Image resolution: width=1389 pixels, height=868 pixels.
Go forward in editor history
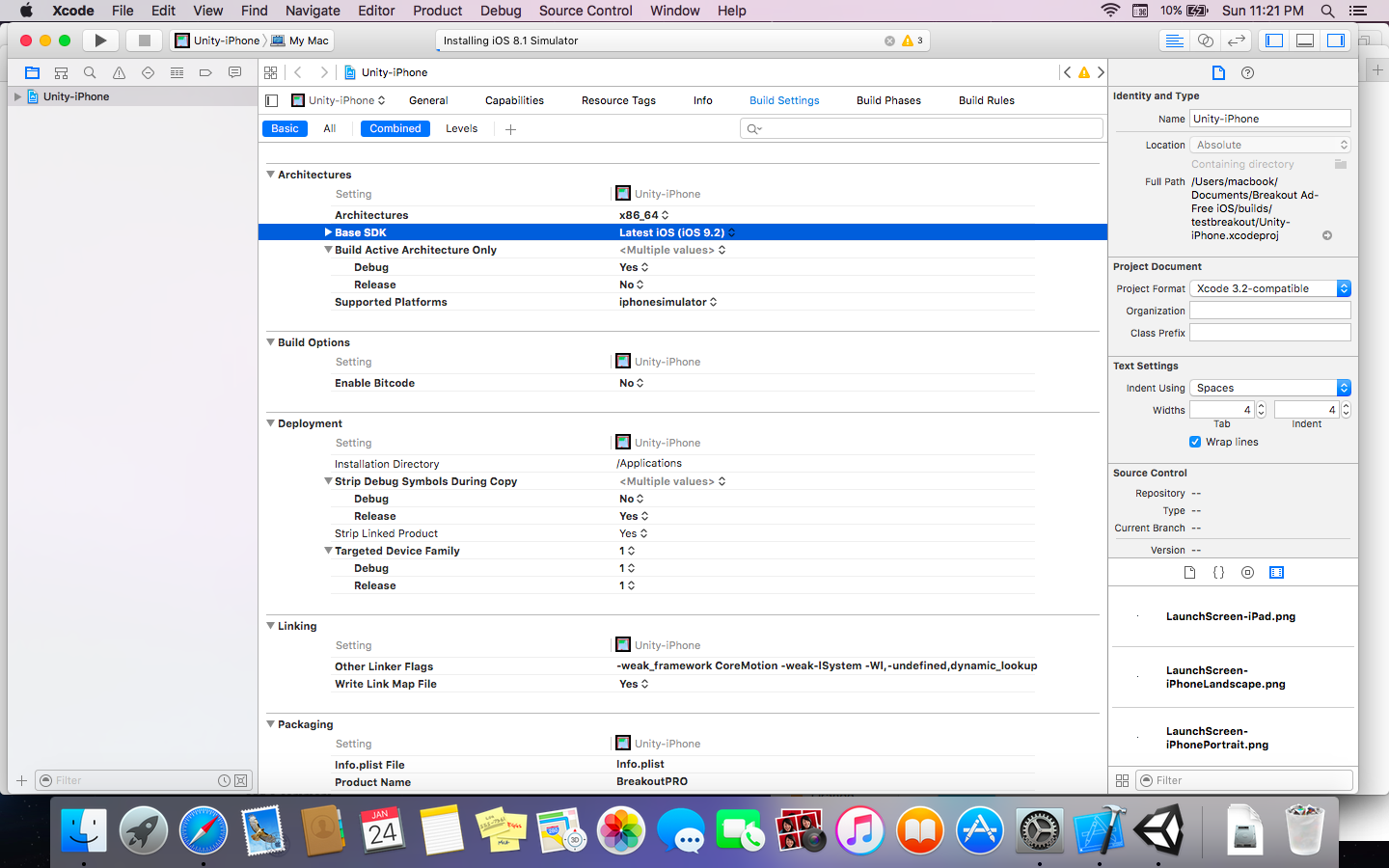pyautogui.click(x=324, y=72)
